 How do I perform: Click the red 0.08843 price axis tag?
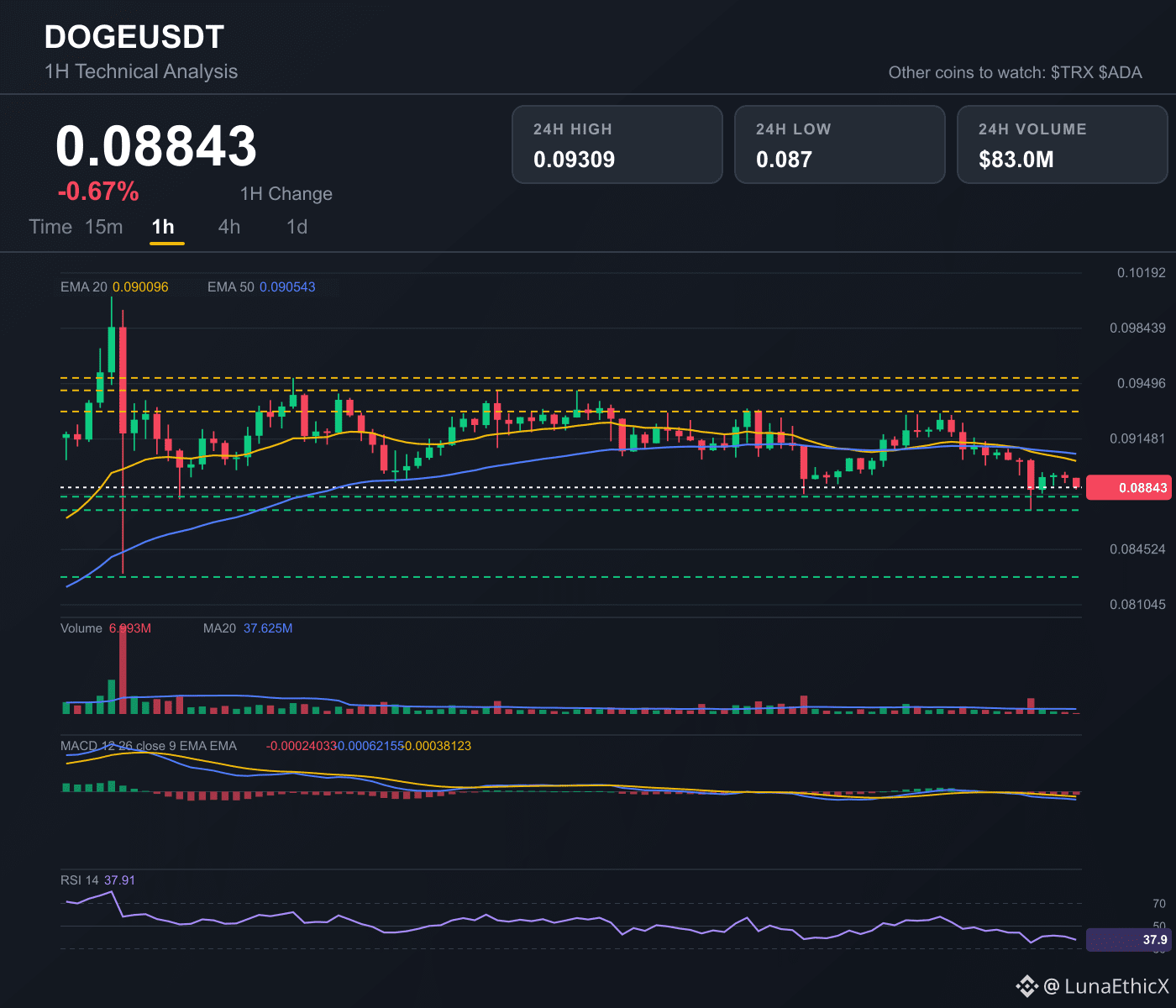coord(1128,487)
